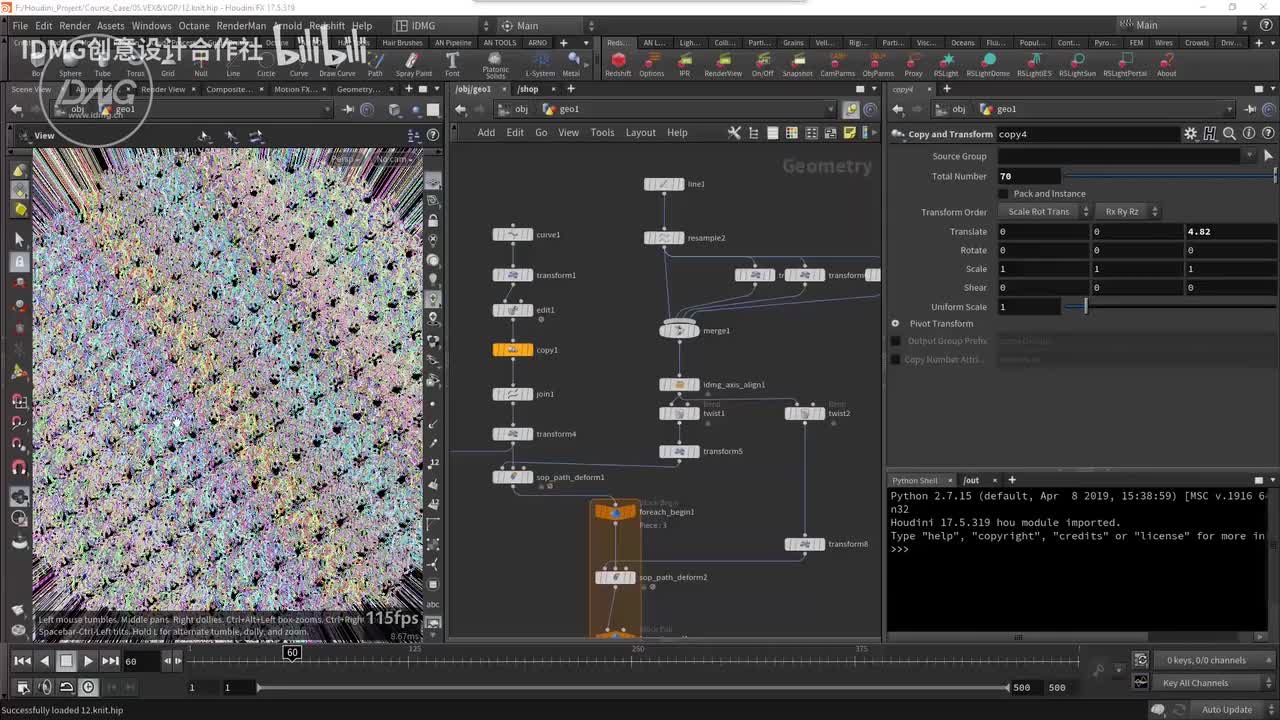Search parameters with the magnifier icon

[1229, 134]
